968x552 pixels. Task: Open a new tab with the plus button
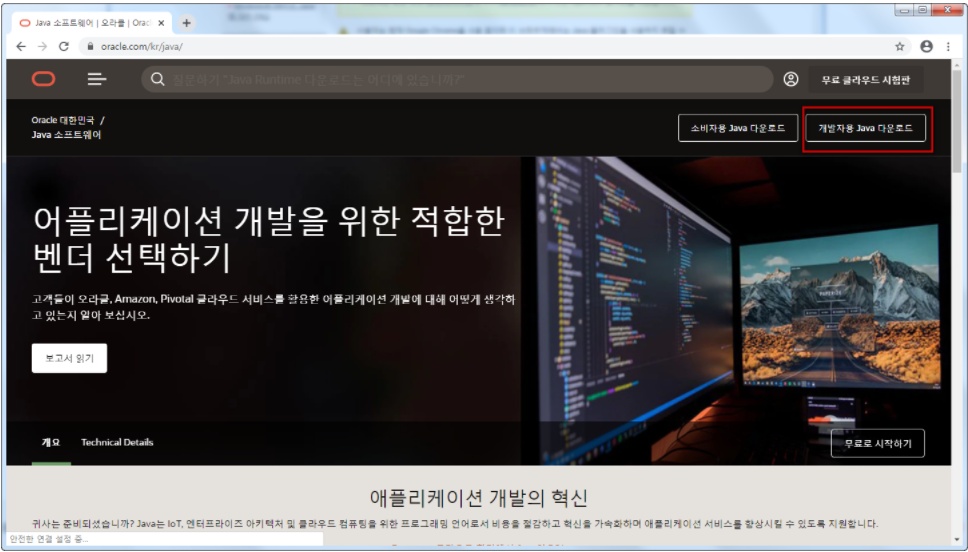click(x=186, y=23)
